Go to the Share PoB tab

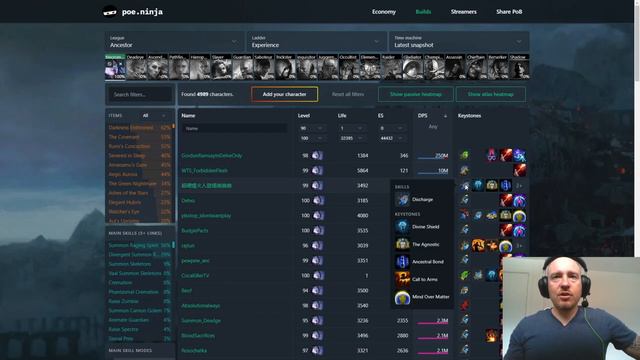(x=509, y=12)
